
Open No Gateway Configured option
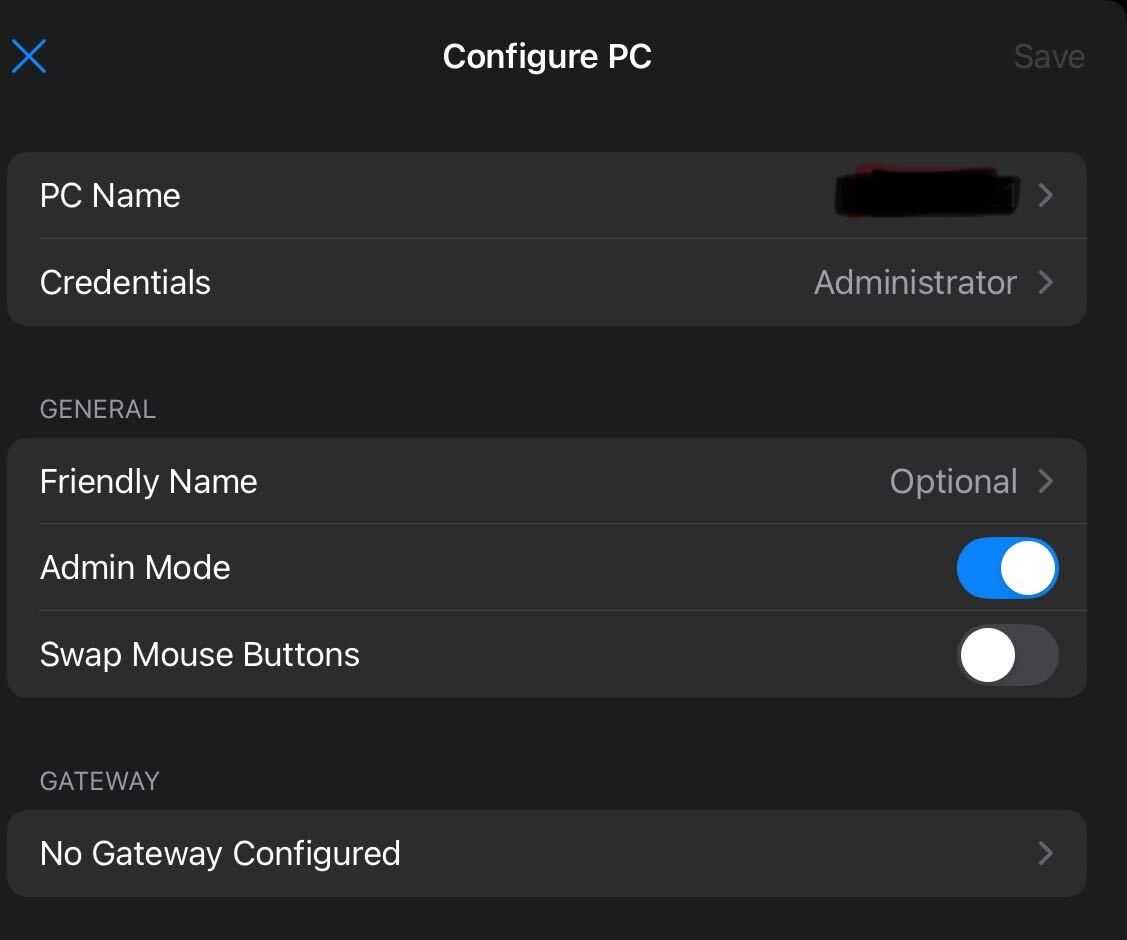tap(220, 853)
